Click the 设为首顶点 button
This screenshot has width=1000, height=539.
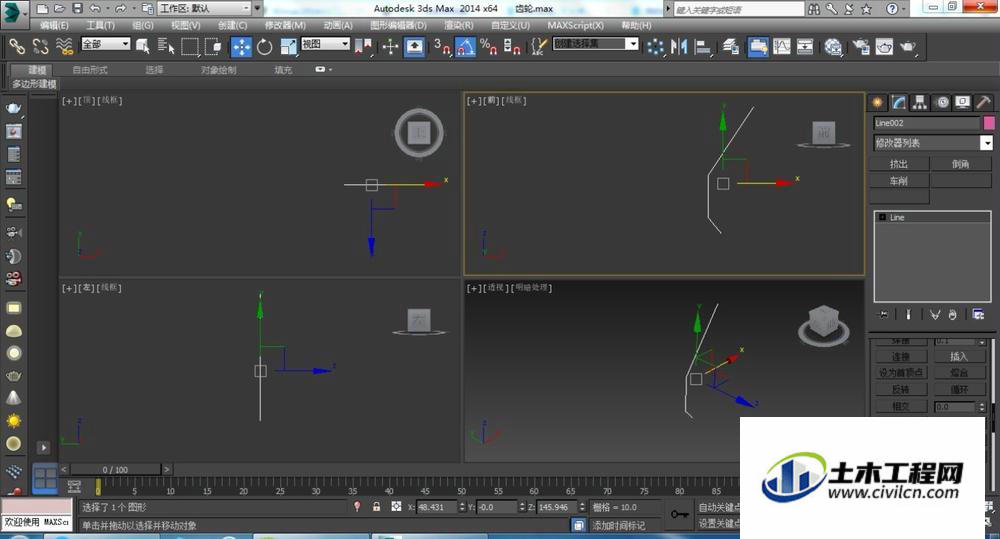pyautogui.click(x=901, y=373)
